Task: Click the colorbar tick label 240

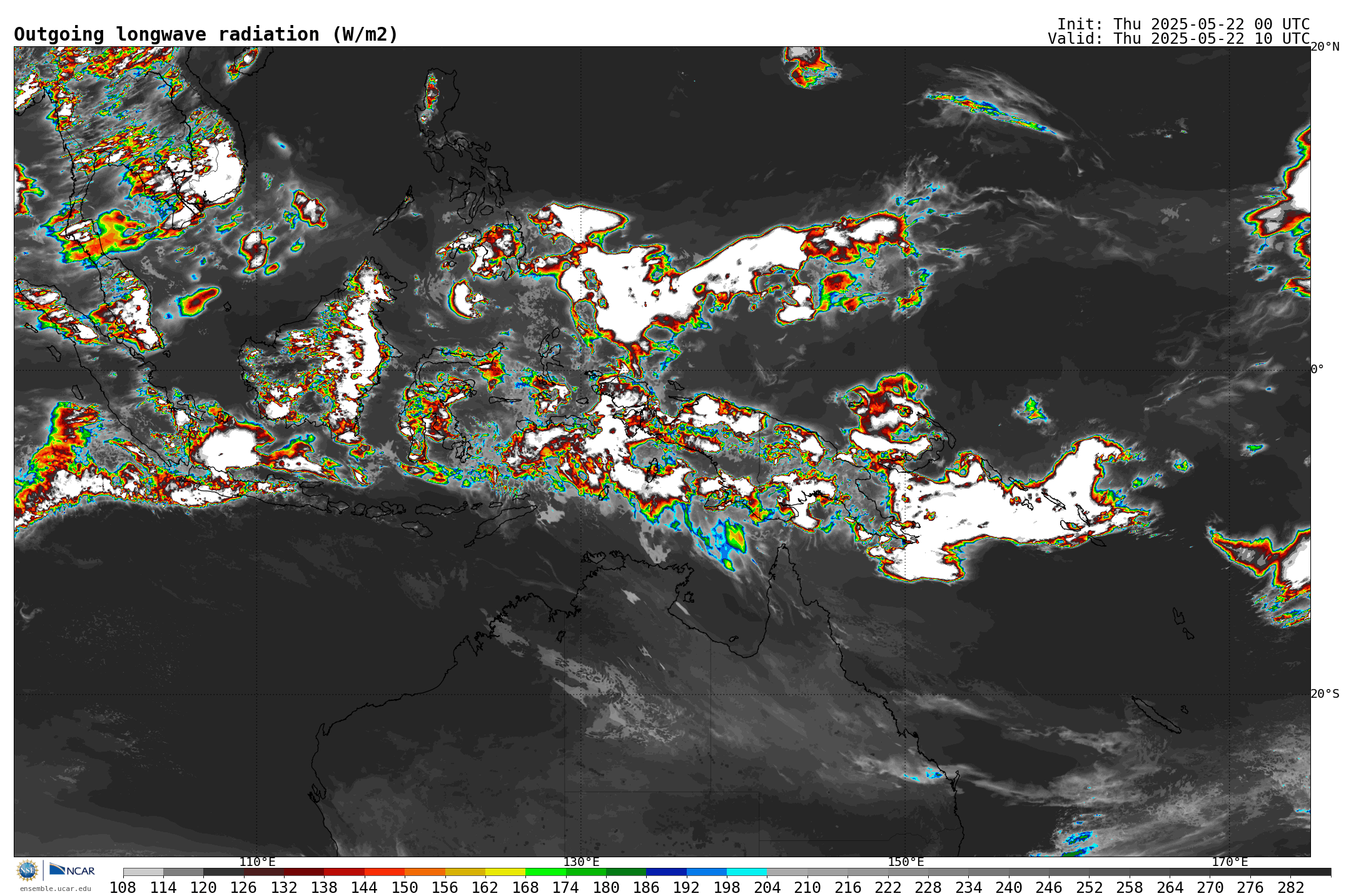Action: (x=1009, y=888)
